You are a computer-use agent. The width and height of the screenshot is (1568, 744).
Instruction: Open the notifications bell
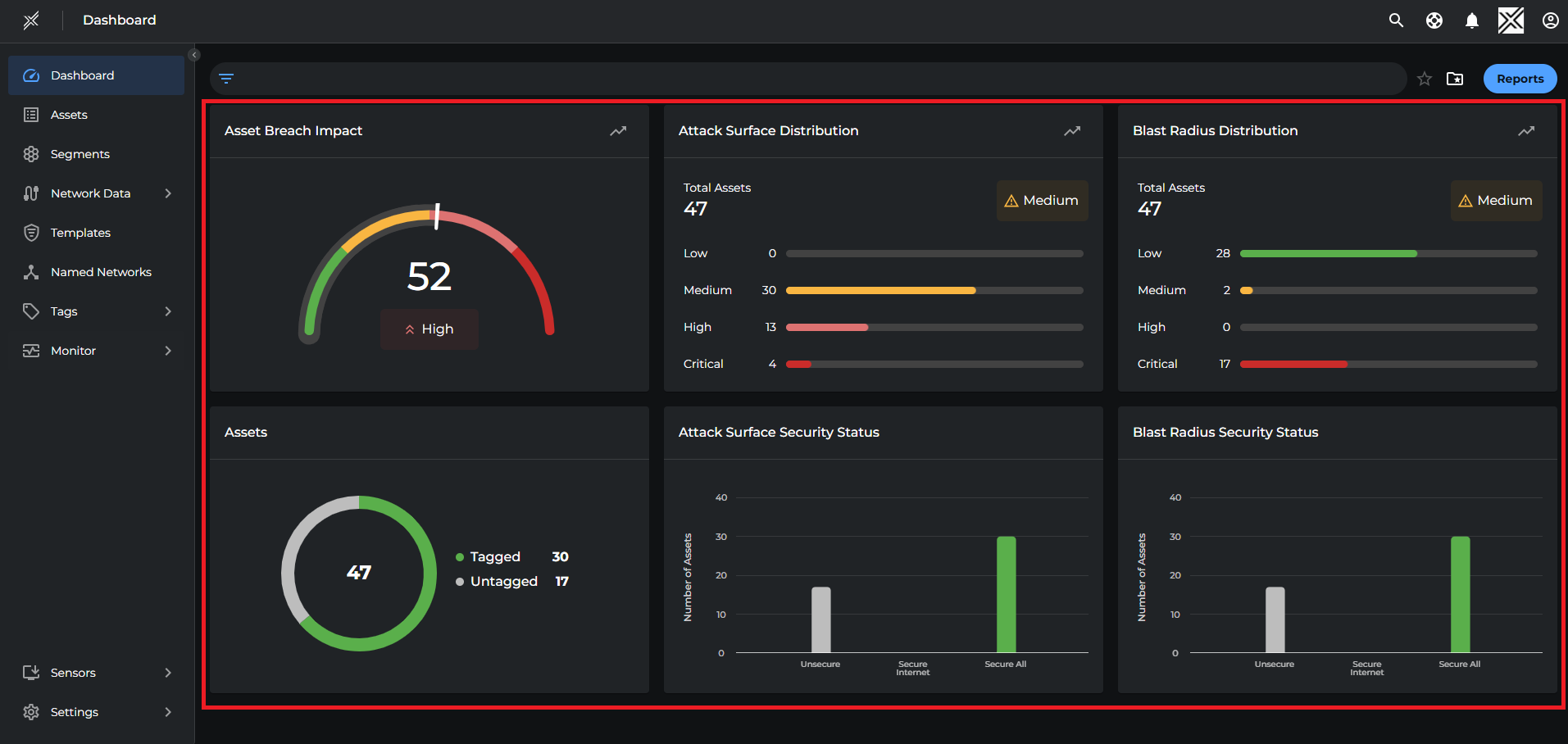(x=1471, y=20)
